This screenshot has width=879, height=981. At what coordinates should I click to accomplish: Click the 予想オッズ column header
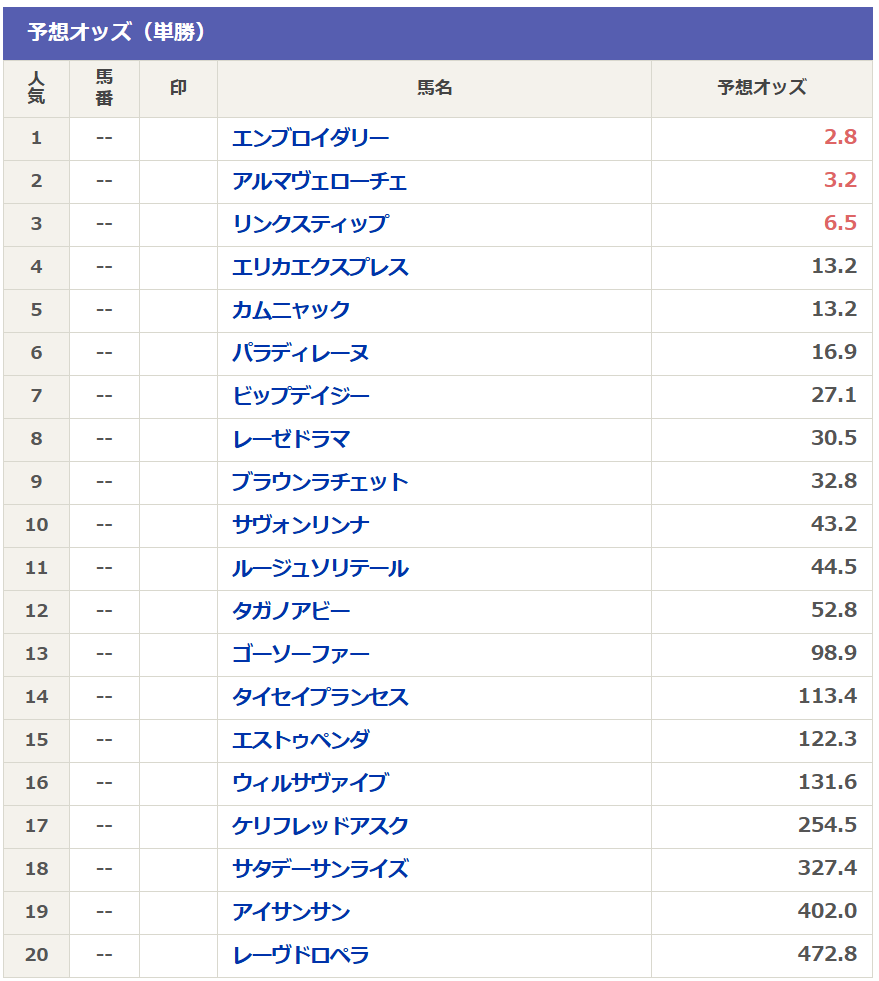pyautogui.click(x=761, y=88)
